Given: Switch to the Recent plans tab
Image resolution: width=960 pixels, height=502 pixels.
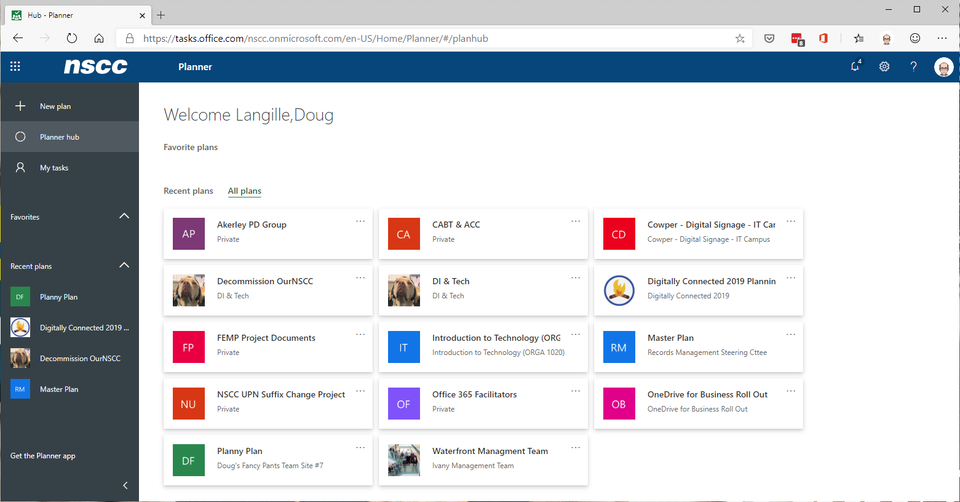Looking at the screenshot, I should tap(188, 191).
